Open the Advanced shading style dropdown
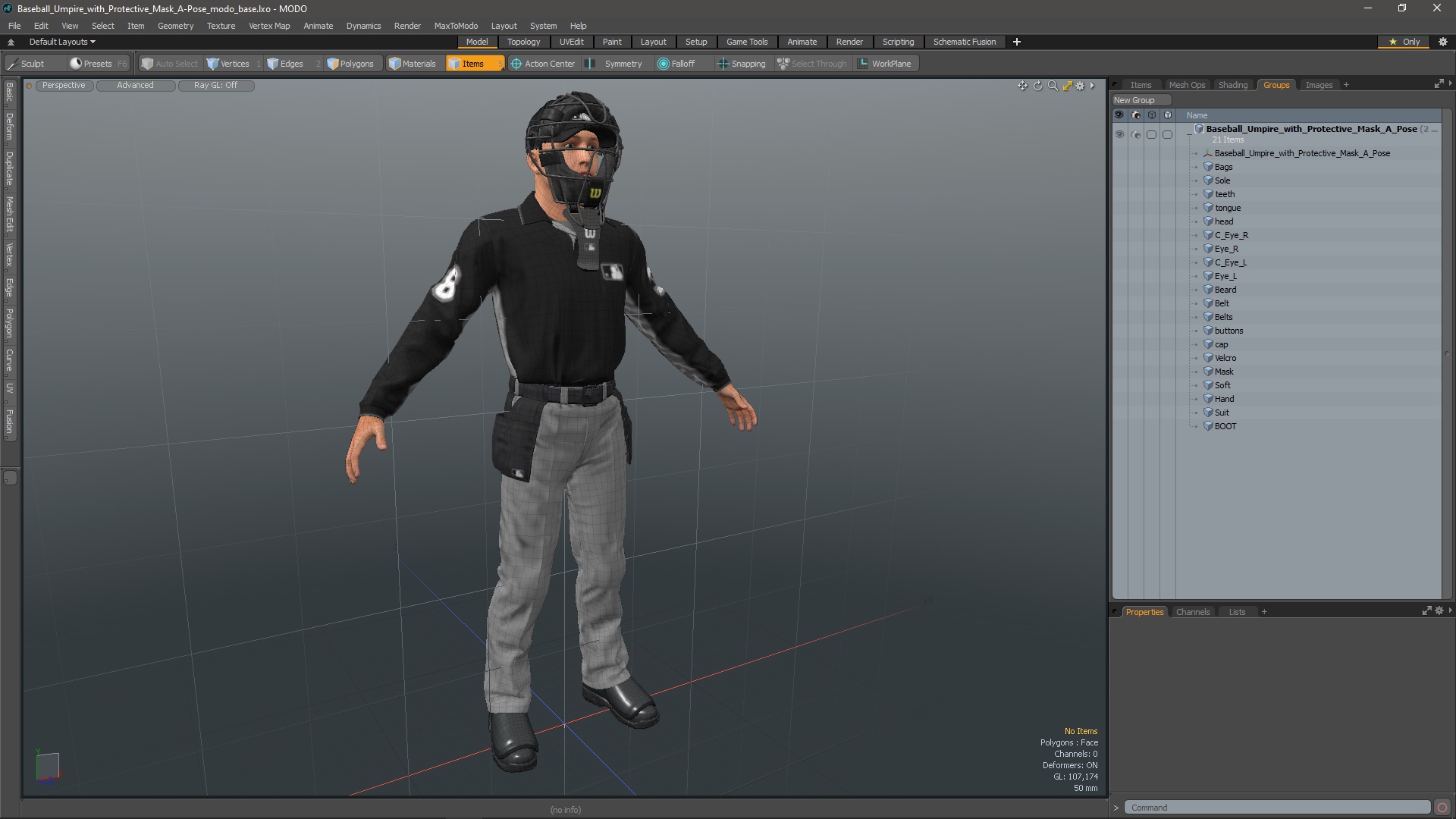The width and height of the screenshot is (1456, 819). 135,85
